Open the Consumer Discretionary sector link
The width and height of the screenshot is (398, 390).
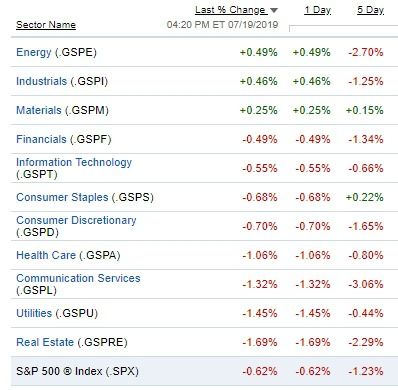(x=76, y=220)
